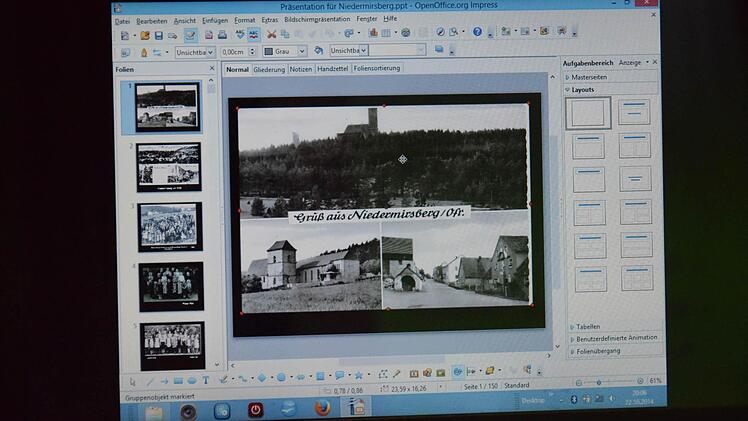Image resolution: width=748 pixels, height=421 pixels.
Task: Open Firefox from the taskbar
Action: (x=322, y=408)
